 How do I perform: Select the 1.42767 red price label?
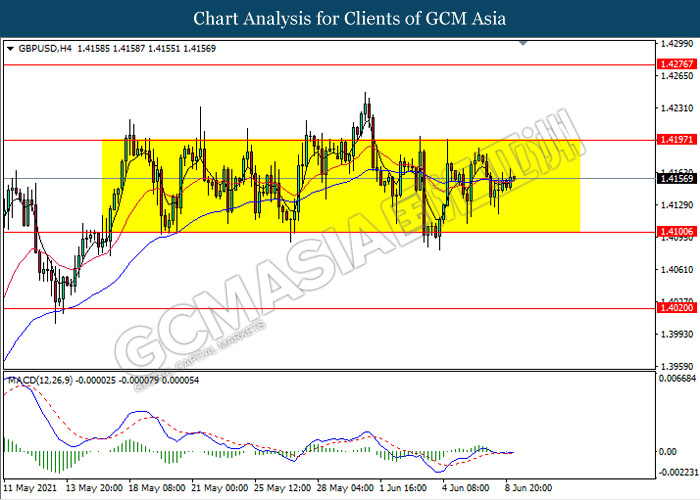677,64
